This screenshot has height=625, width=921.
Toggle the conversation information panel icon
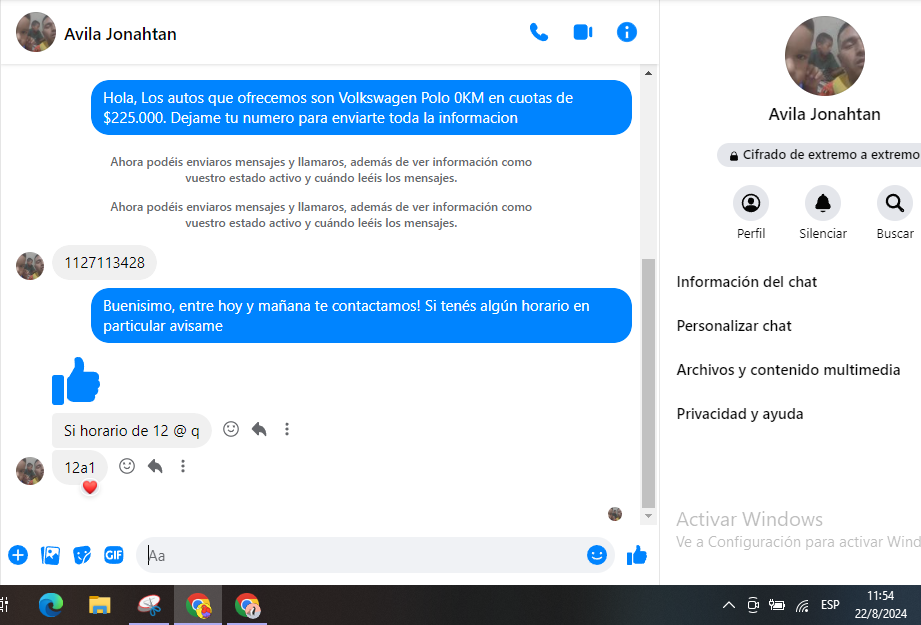click(627, 32)
